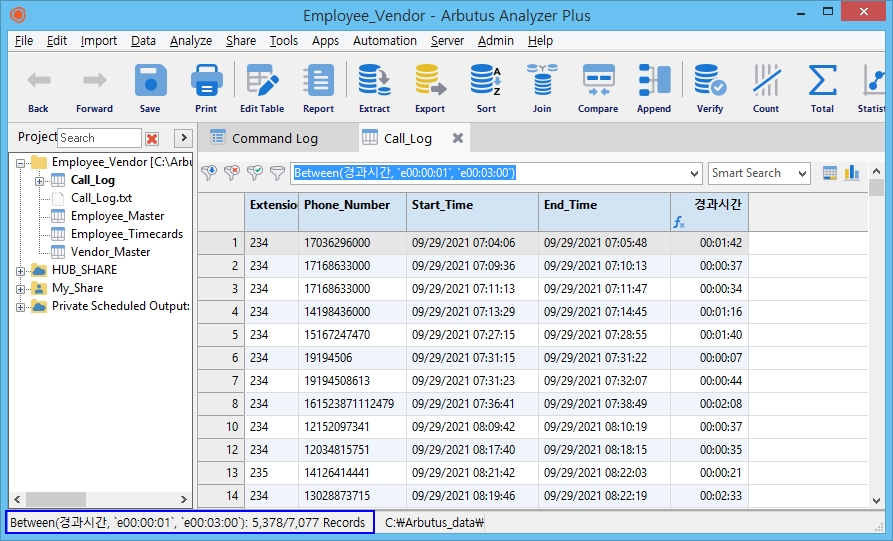The height and width of the screenshot is (541, 893).
Task: Open the Smart Search dropdown
Action: coord(802,173)
